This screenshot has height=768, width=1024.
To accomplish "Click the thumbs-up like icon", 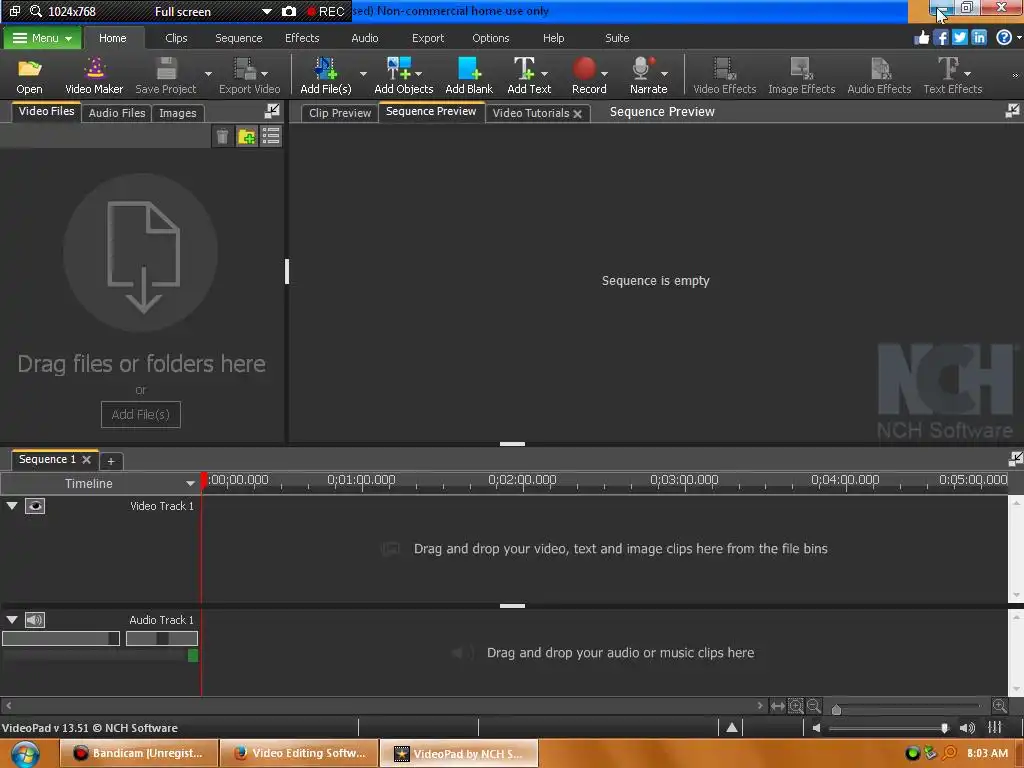I will point(921,38).
